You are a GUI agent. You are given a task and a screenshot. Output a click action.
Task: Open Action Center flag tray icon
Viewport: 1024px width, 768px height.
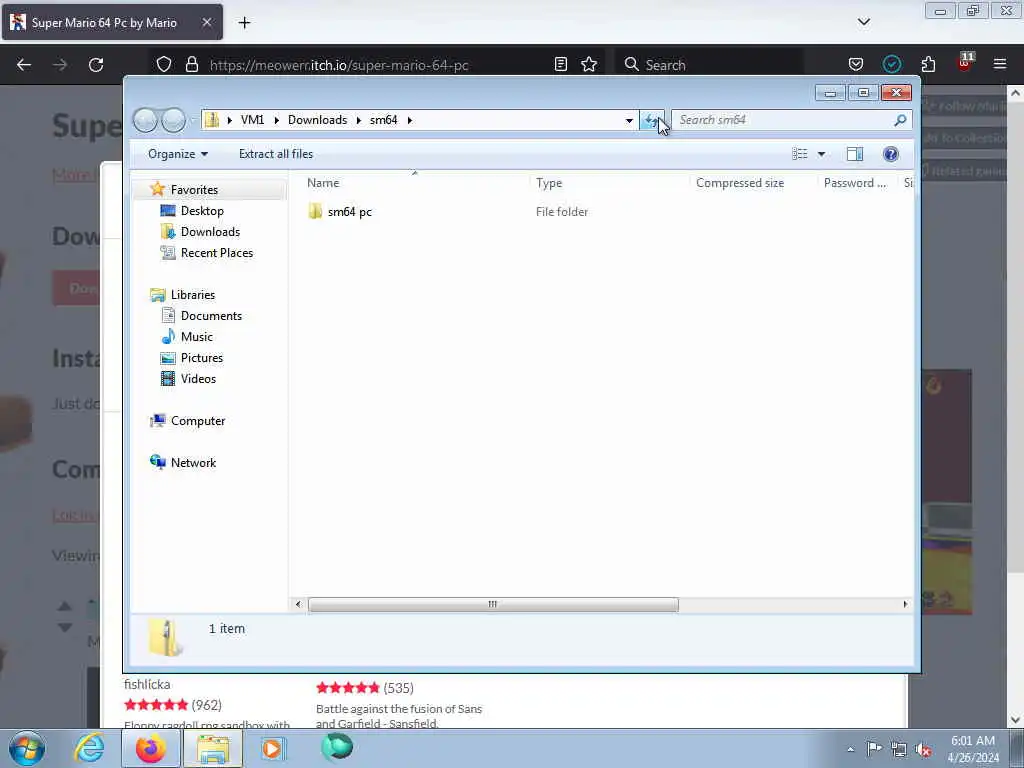pos(874,749)
